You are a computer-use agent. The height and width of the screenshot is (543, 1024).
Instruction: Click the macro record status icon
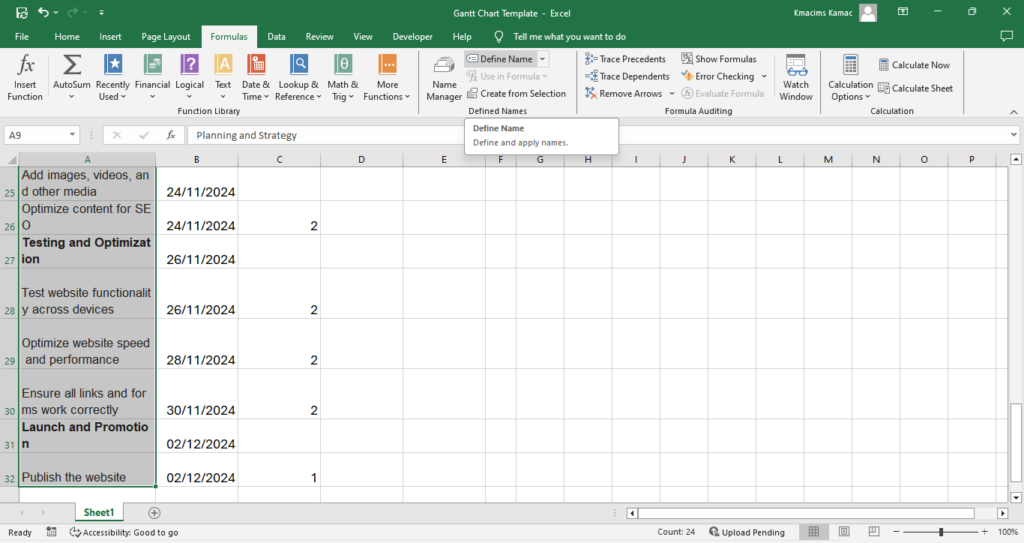52,532
